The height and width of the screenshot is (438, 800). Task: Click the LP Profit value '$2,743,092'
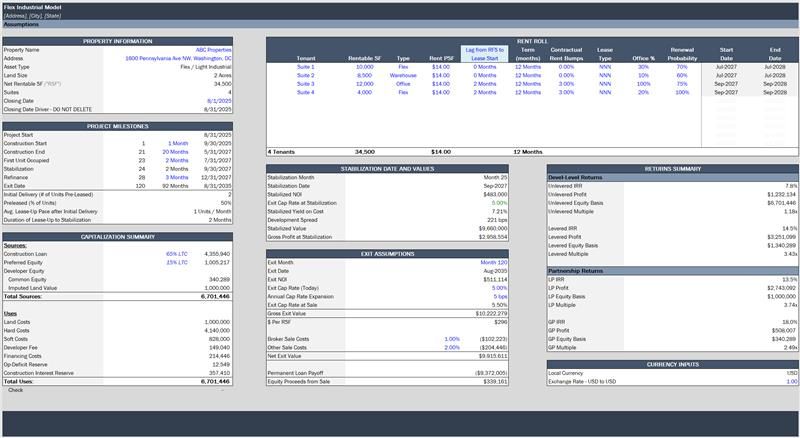click(782, 288)
